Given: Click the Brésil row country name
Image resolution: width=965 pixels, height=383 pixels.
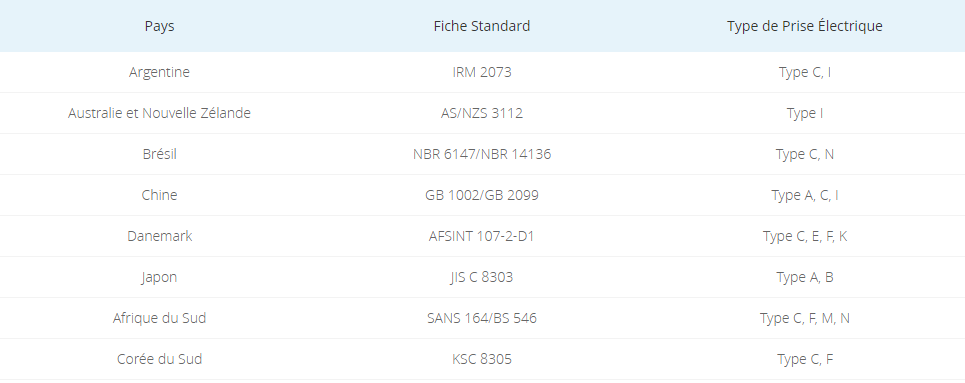Looking at the screenshot, I should tap(159, 154).
